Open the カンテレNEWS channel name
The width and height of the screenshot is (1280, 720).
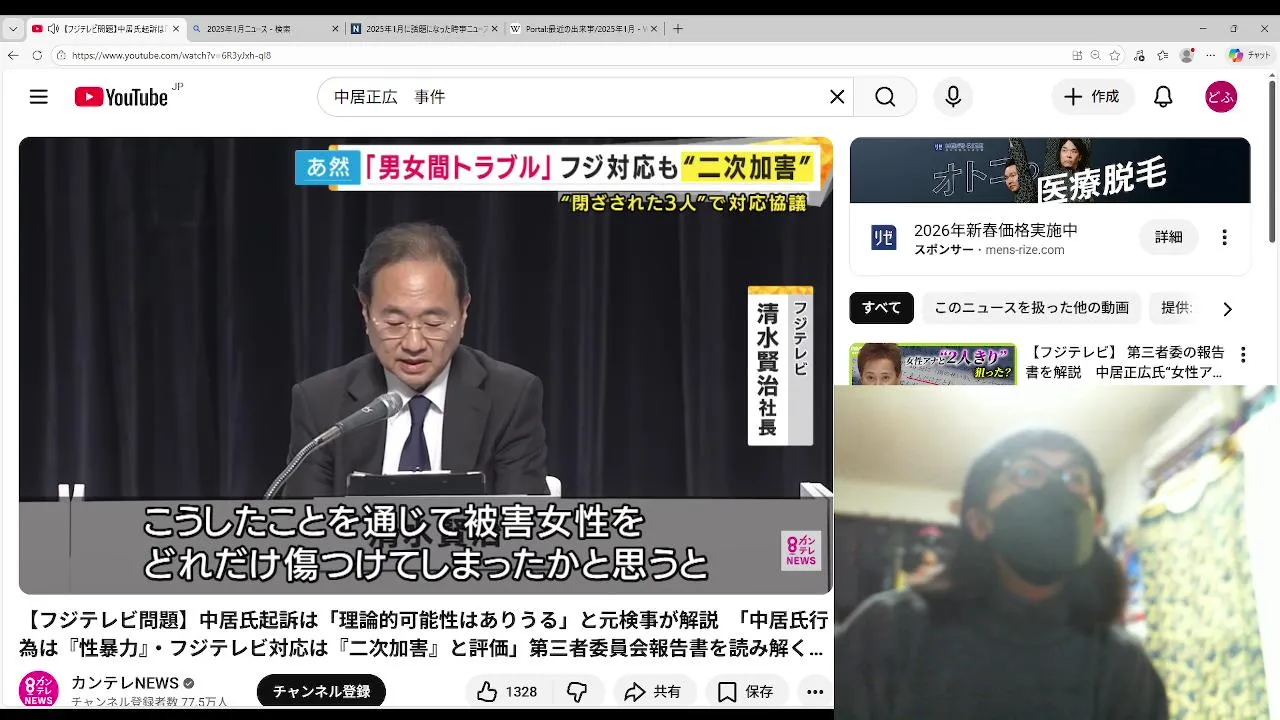(125, 683)
